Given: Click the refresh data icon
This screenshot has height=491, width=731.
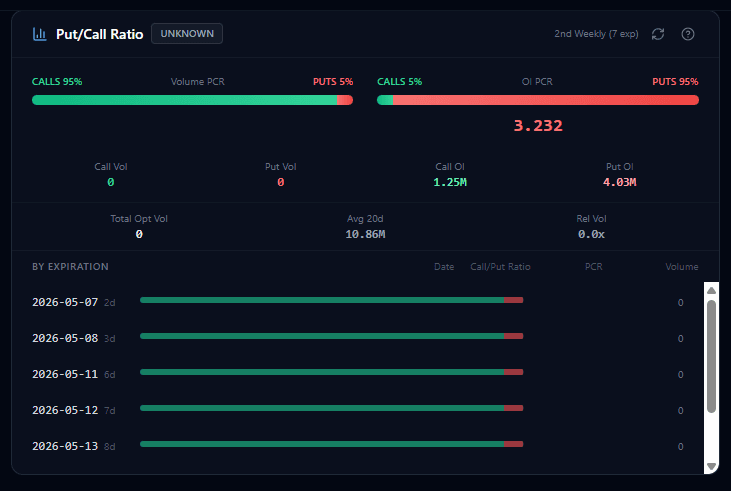Looking at the screenshot, I should (x=658, y=34).
